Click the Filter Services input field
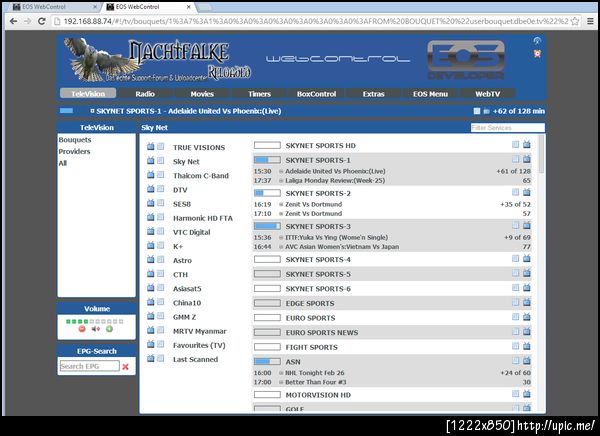The height and width of the screenshot is (436, 600). point(507,127)
